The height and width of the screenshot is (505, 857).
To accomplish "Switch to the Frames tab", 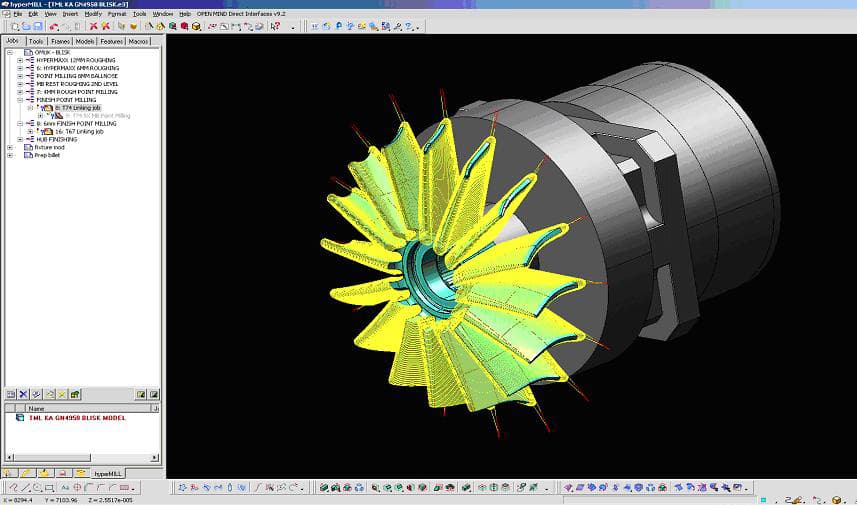I will click(60, 41).
